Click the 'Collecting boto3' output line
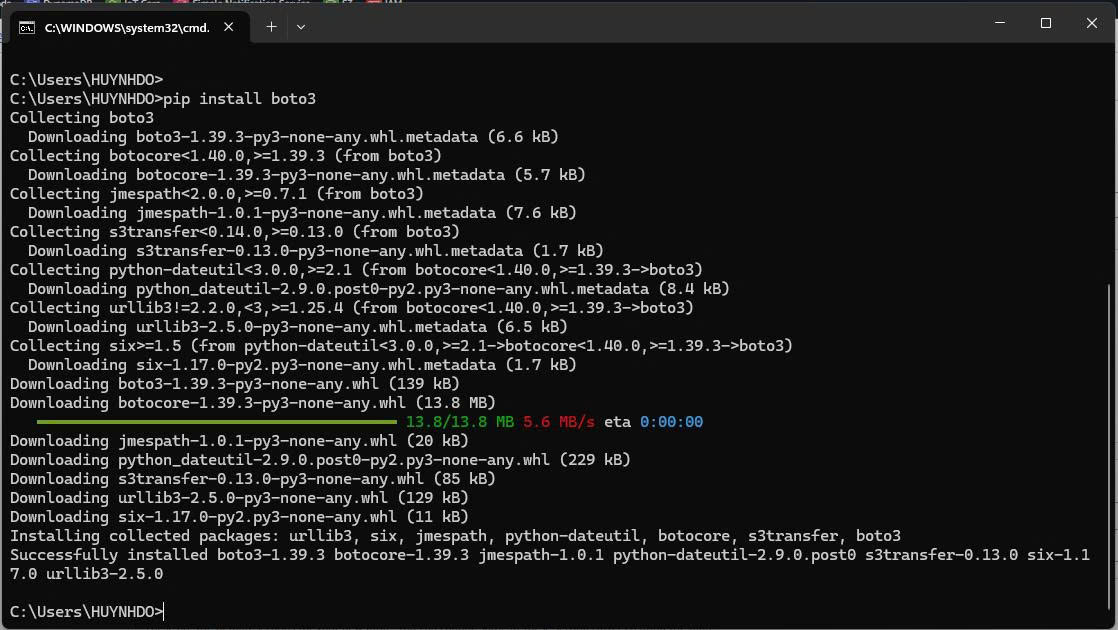 click(82, 118)
